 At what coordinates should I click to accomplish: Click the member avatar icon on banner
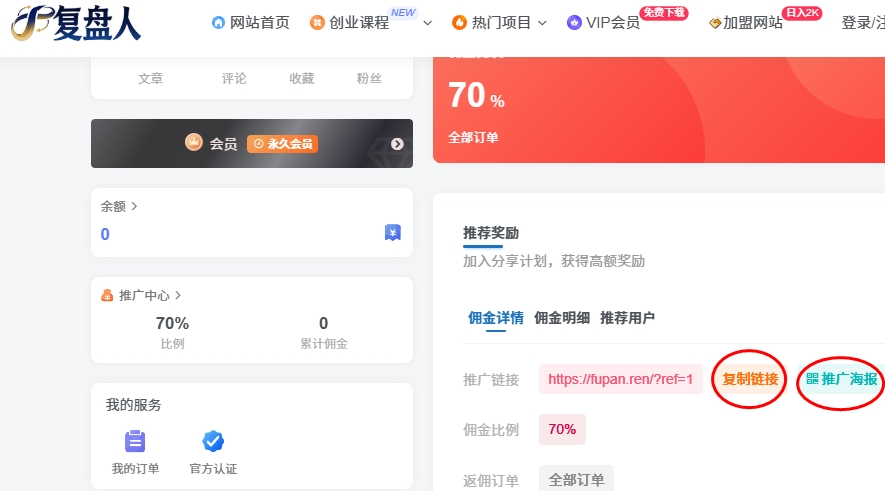[194, 143]
